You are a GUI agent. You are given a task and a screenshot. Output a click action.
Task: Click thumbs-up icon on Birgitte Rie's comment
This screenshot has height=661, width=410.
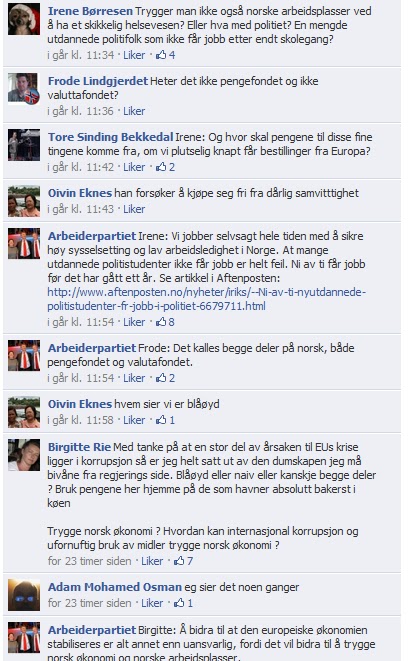(x=179, y=561)
